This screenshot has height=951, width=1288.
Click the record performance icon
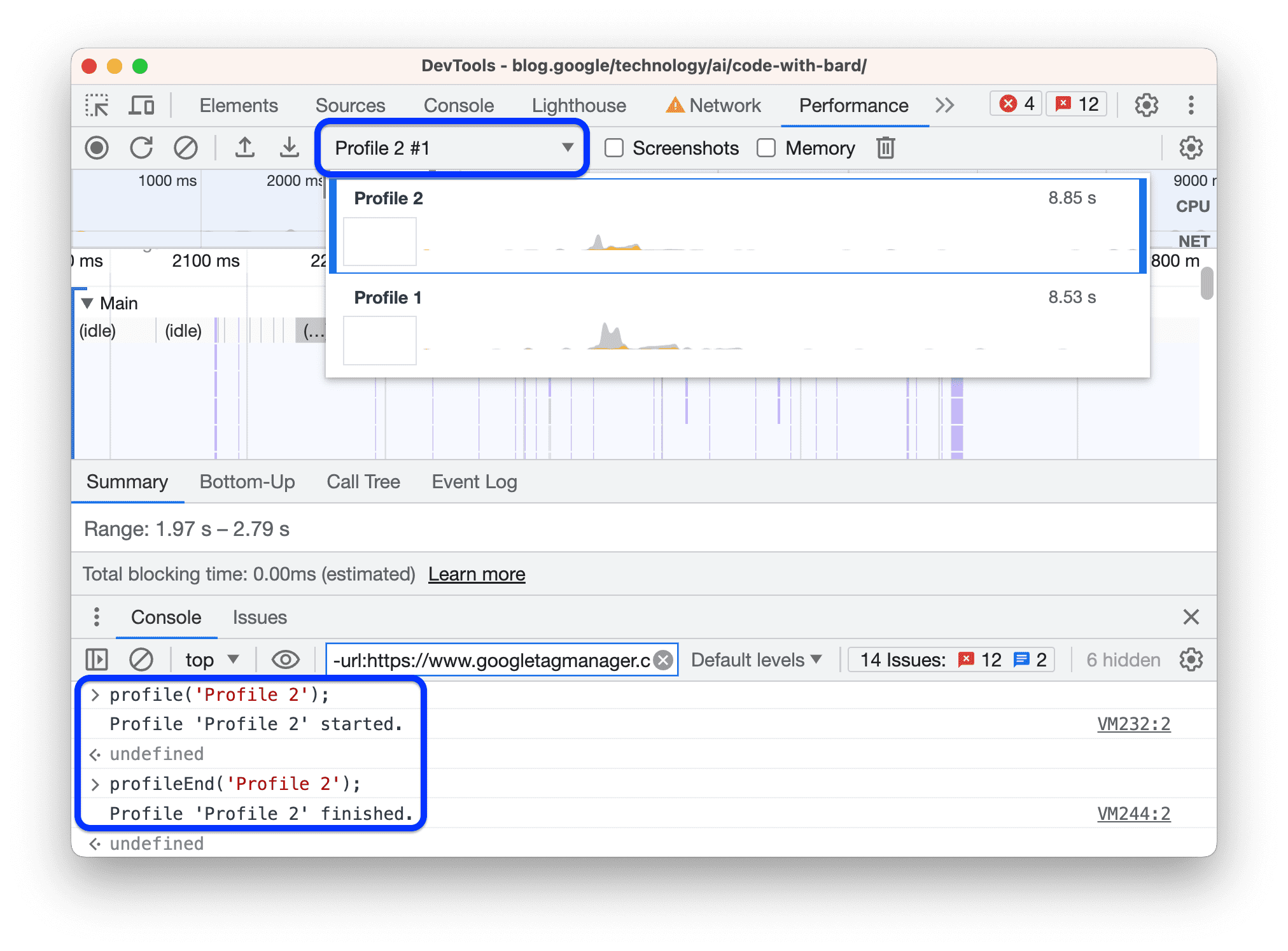(97, 148)
